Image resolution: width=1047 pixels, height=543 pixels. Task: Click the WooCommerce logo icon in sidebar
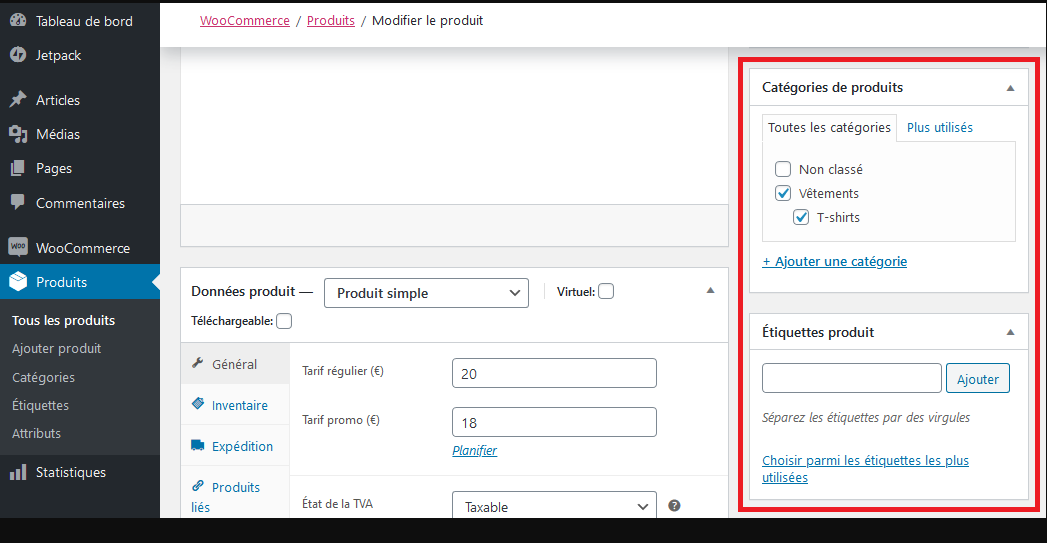click(x=18, y=247)
